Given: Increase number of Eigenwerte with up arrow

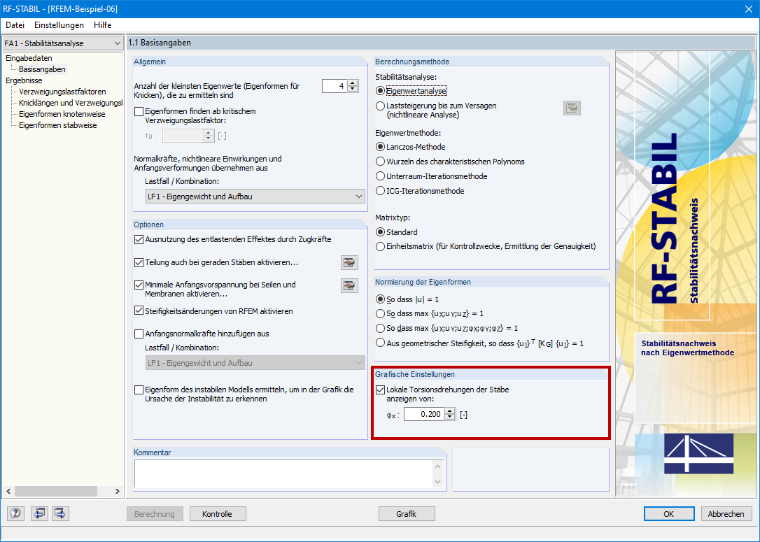Looking at the screenshot, I should (x=353, y=83).
